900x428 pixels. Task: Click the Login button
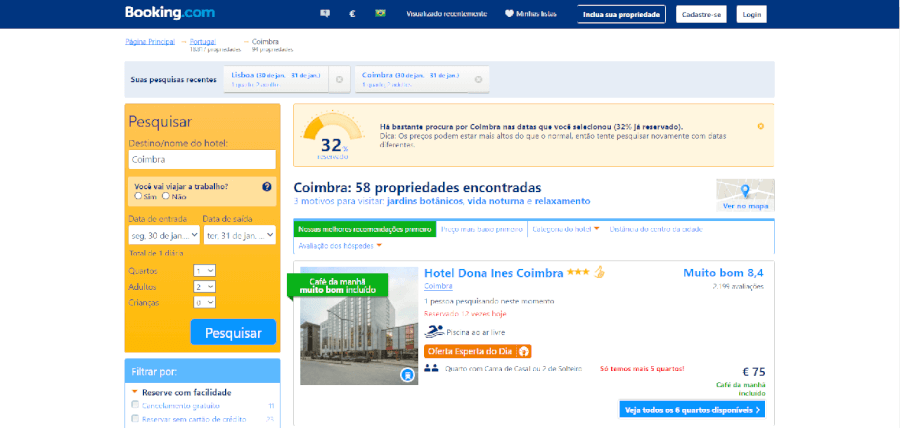751,14
